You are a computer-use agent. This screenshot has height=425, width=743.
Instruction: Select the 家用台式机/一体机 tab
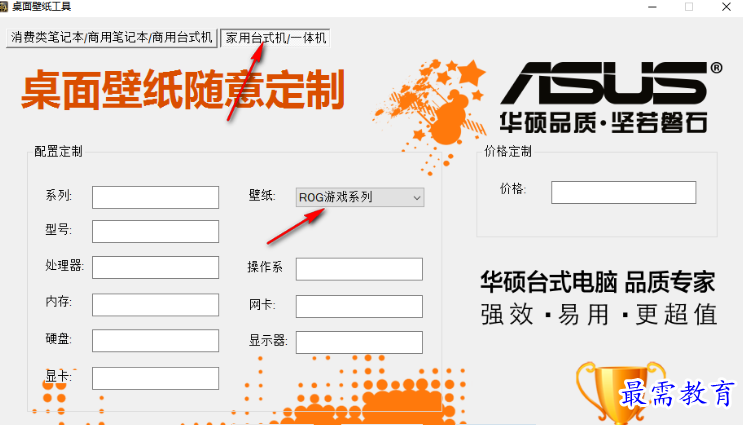pos(275,38)
